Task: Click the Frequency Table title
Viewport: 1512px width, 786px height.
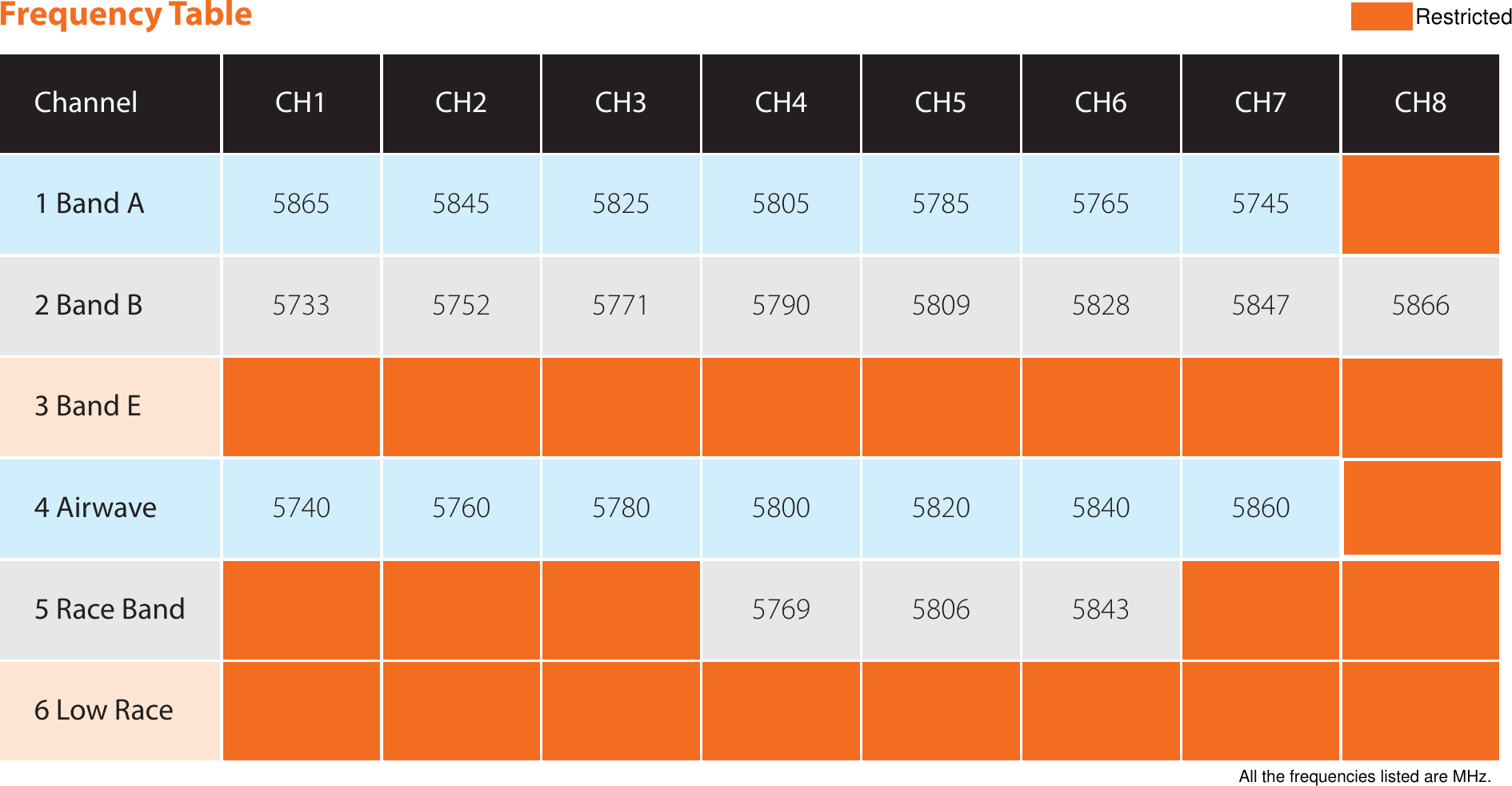Action: point(126,14)
